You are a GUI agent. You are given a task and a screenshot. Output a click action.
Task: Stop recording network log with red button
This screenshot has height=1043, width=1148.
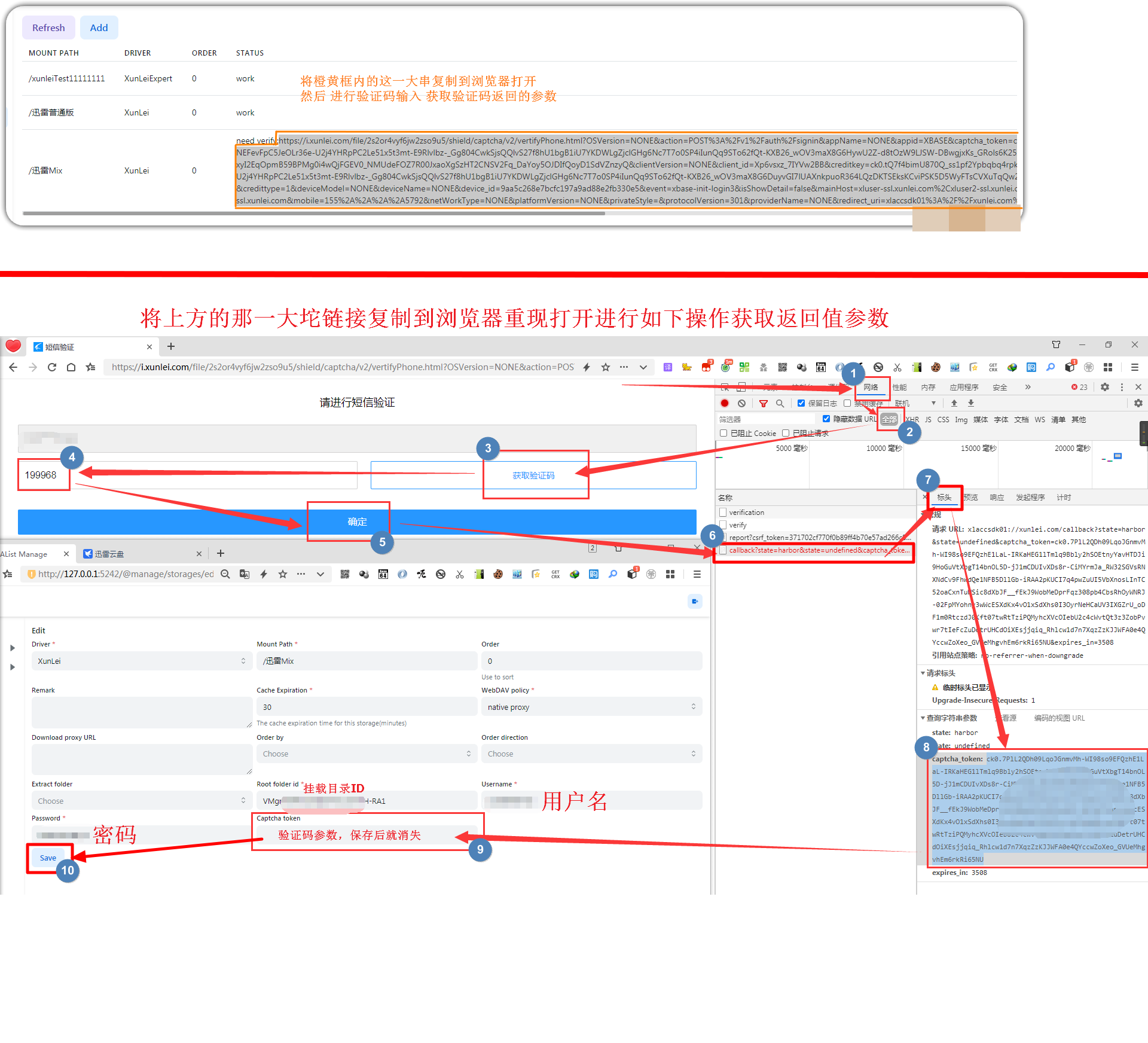(725, 404)
